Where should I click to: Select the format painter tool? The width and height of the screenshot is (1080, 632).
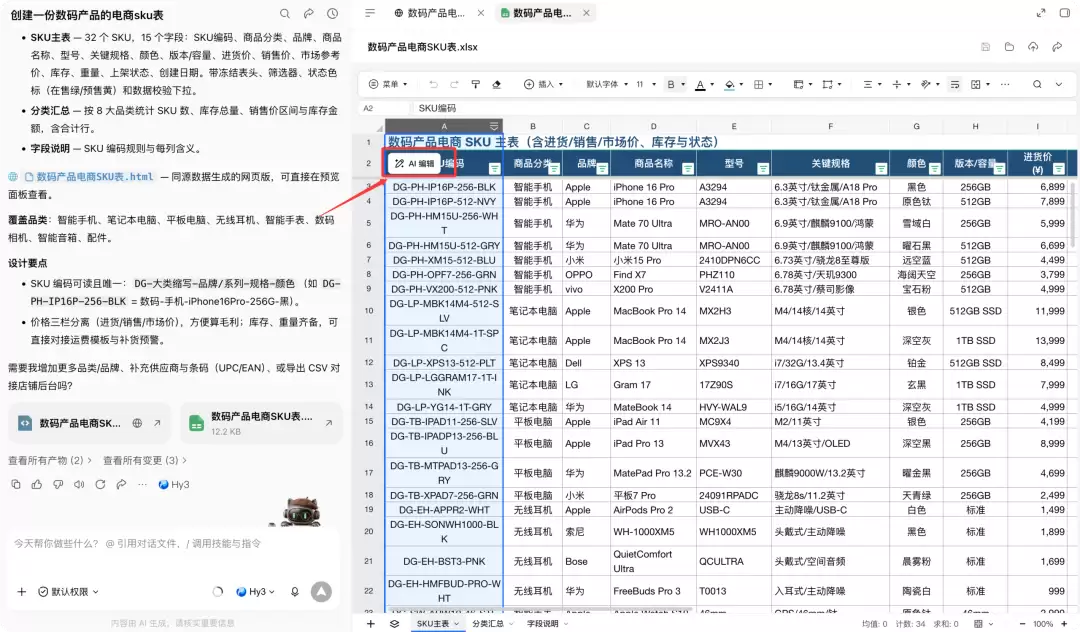[x=475, y=84]
